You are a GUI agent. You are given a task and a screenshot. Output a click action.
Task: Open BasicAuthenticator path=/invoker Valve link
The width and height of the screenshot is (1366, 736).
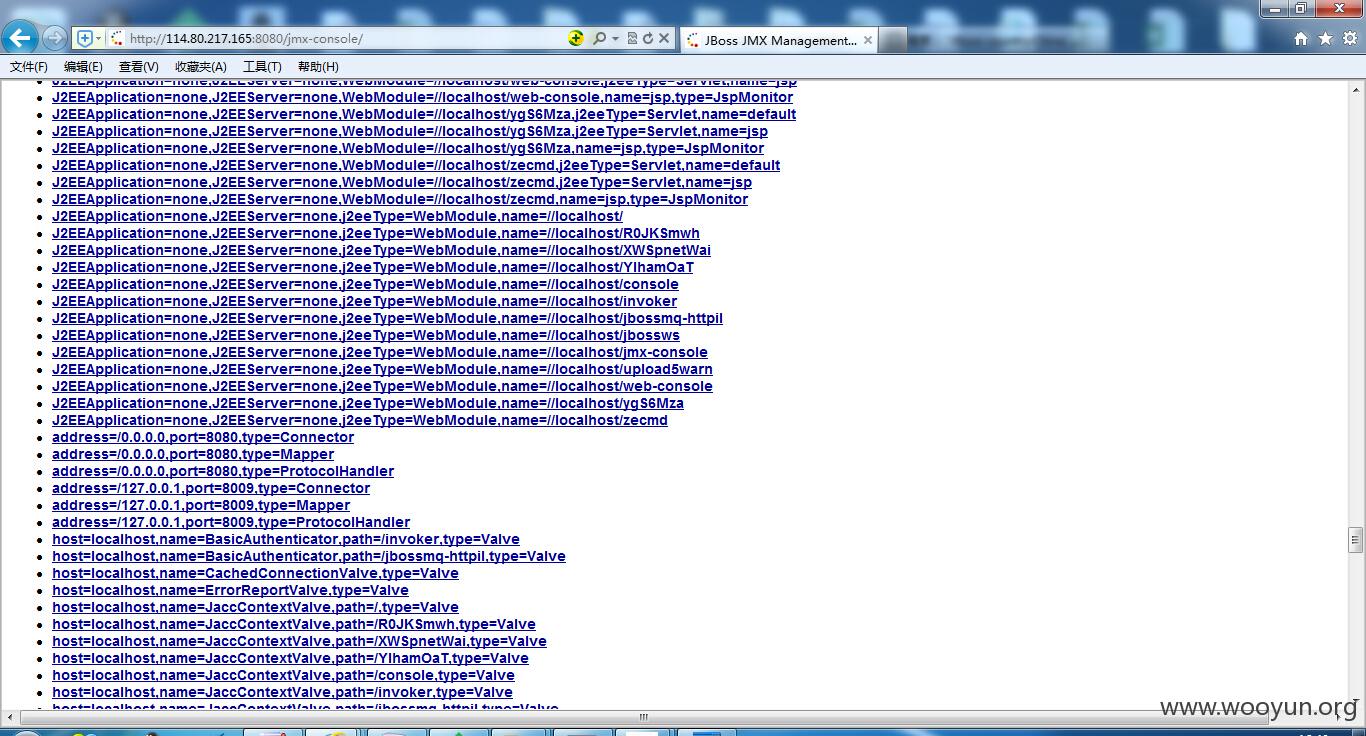(x=286, y=539)
